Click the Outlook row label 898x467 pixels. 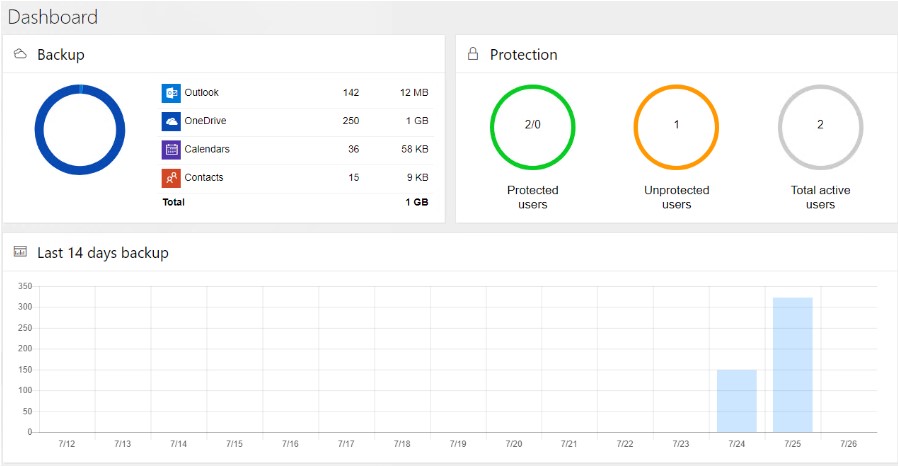(202, 92)
